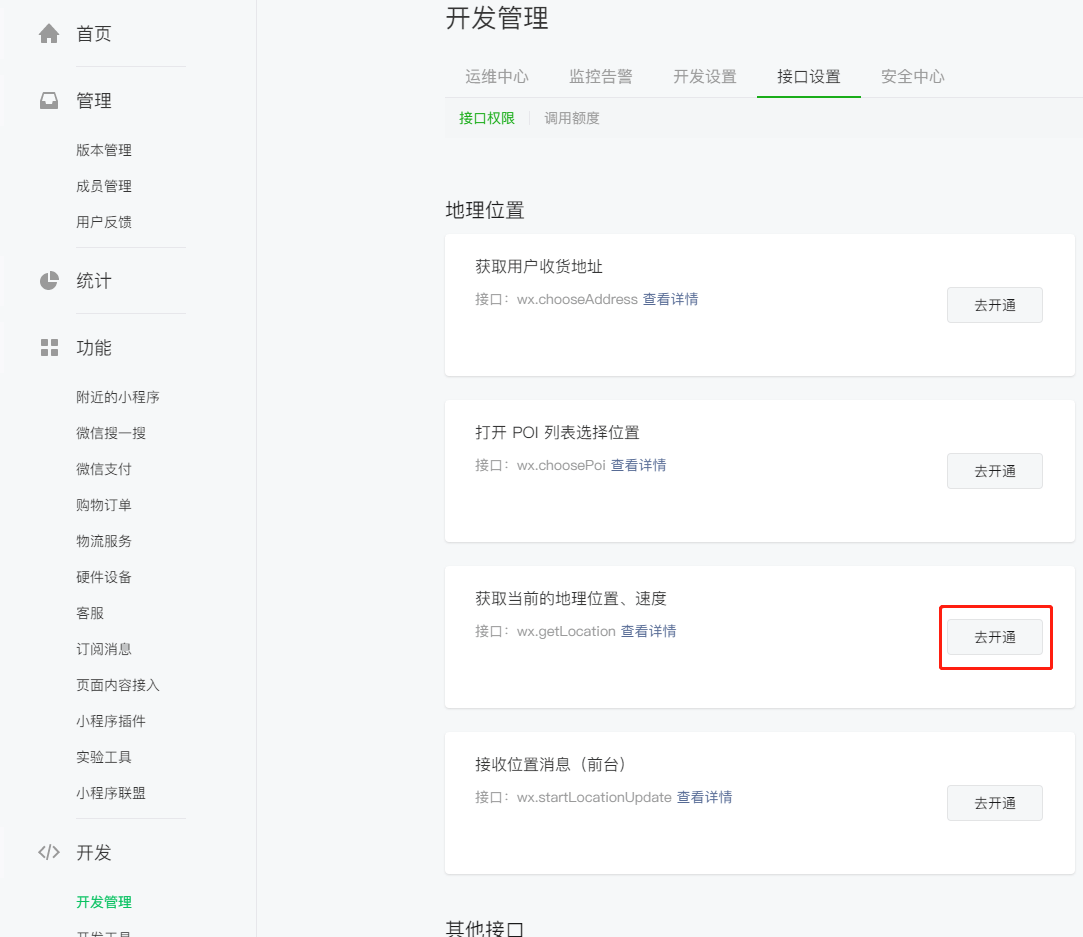This screenshot has width=1083, height=937.
Task: Click 去开通 for 接收位置消息（前台）
Action: 994,803
